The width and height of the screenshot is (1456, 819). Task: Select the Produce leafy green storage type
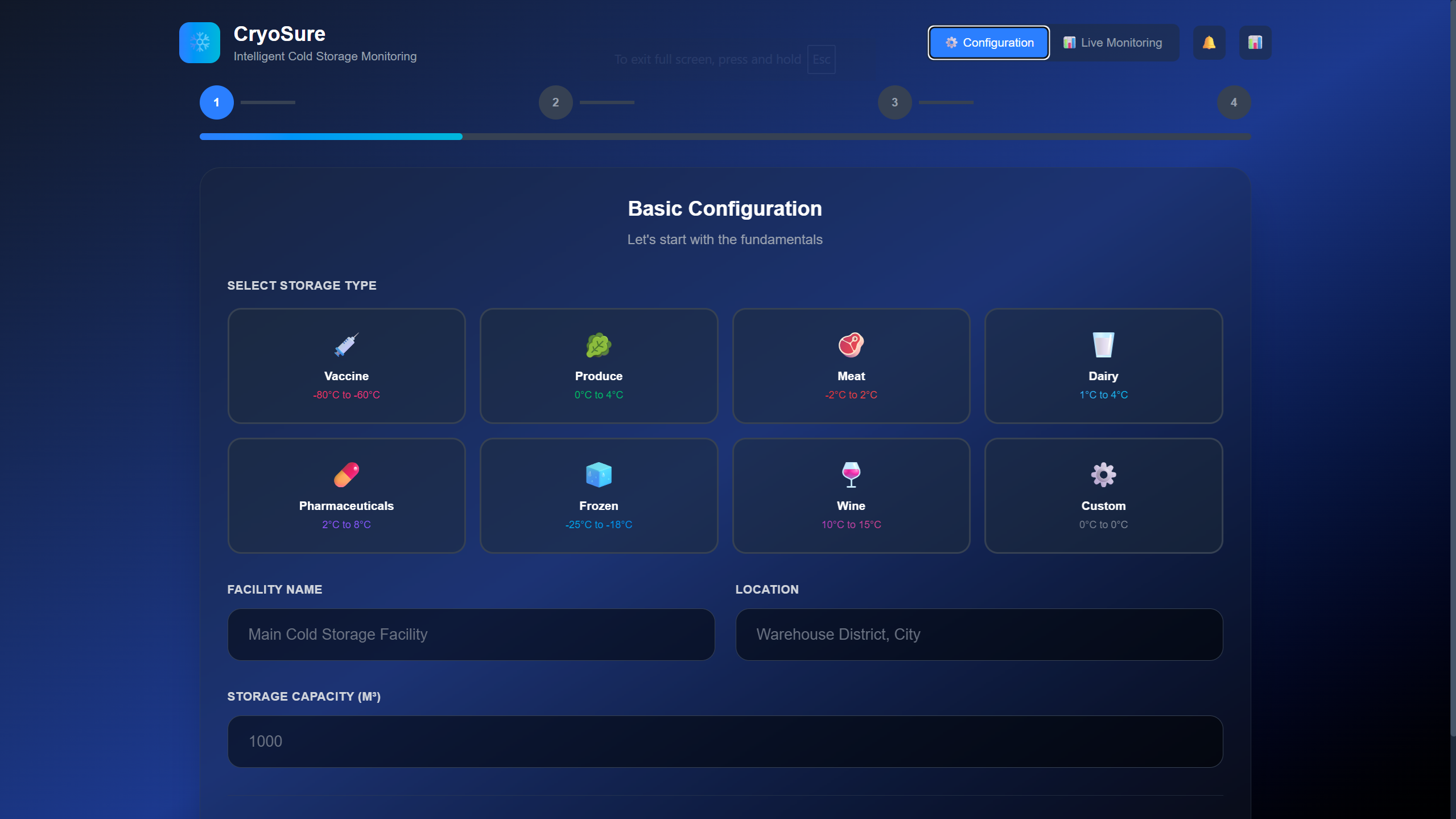pos(598,366)
